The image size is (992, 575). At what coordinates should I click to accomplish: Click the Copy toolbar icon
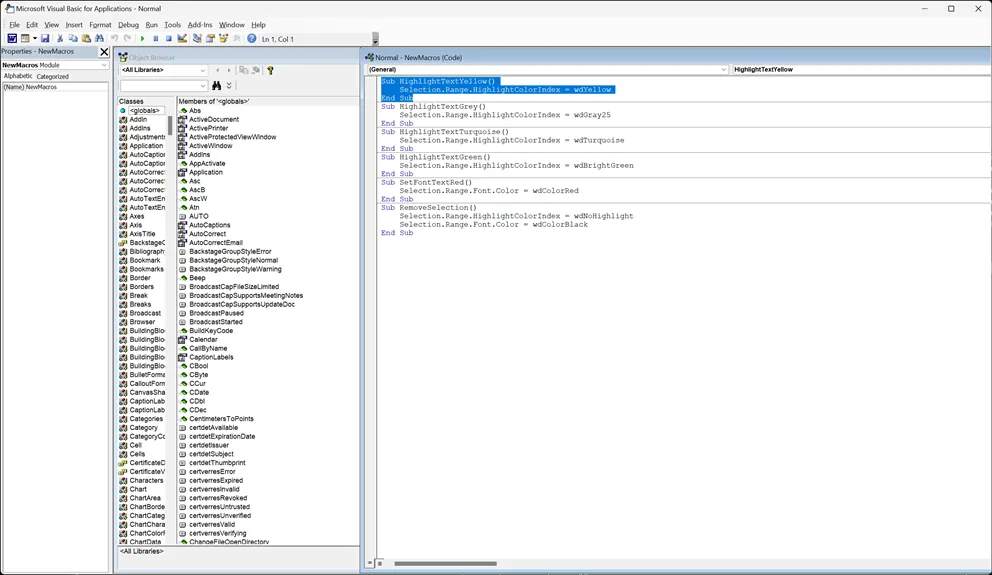click(x=73, y=39)
